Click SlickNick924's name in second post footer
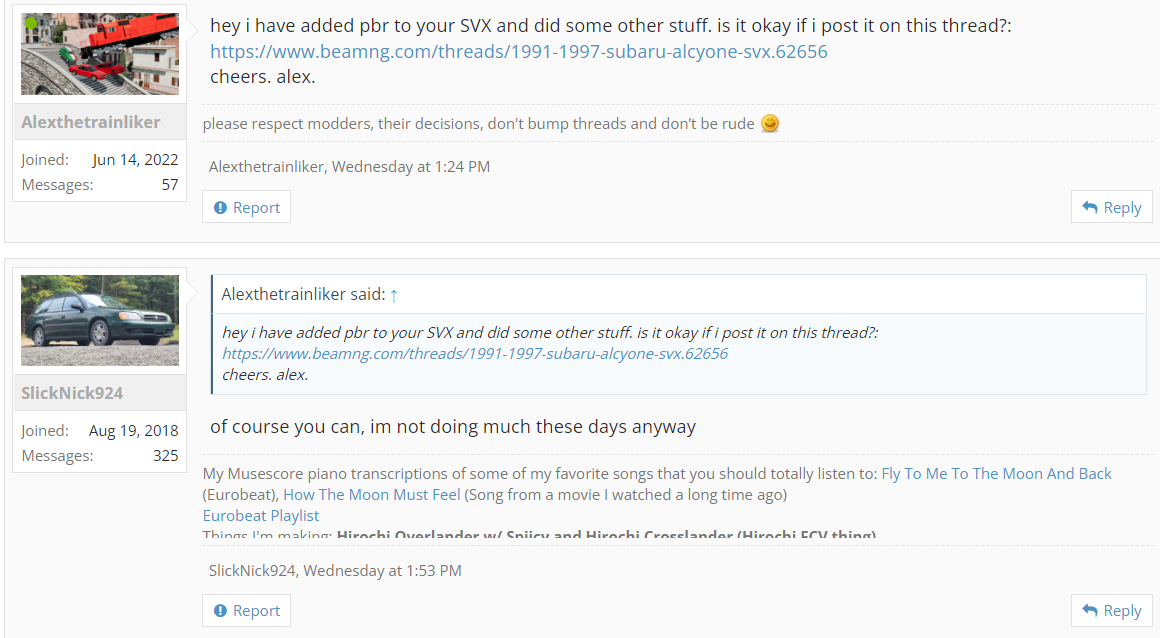 point(252,570)
